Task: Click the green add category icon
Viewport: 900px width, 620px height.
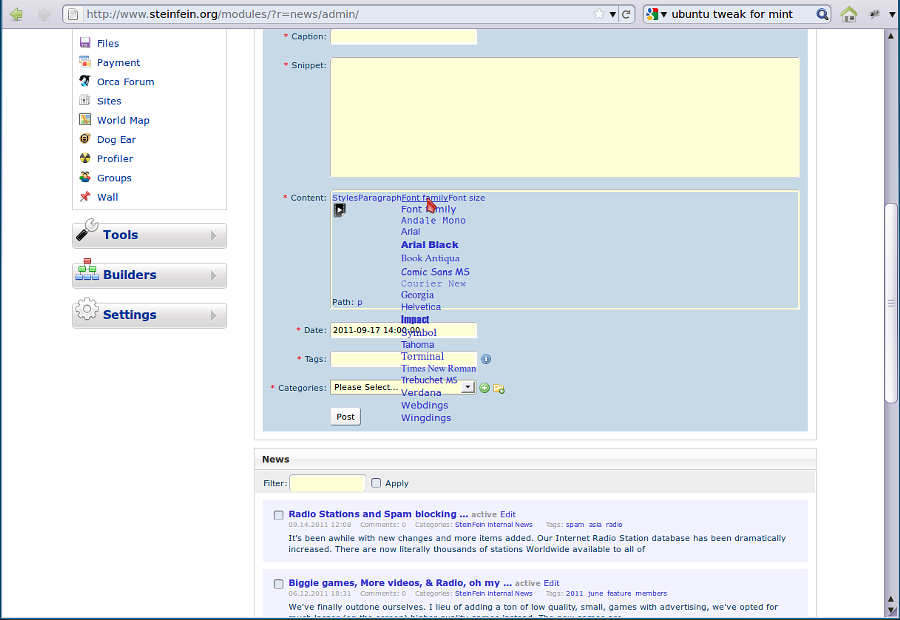Action: pos(484,388)
